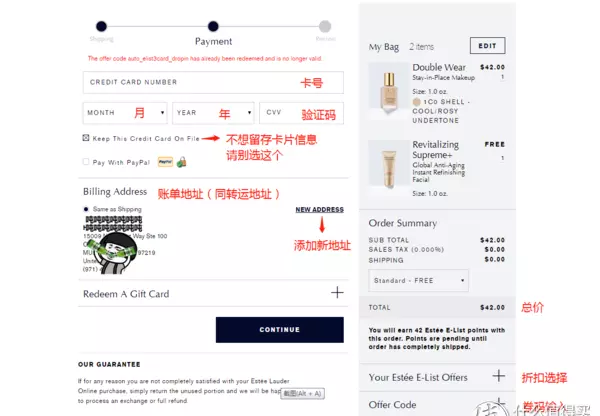600x416 pixels.
Task: Click the PayPal logo icon
Action: tap(165, 162)
